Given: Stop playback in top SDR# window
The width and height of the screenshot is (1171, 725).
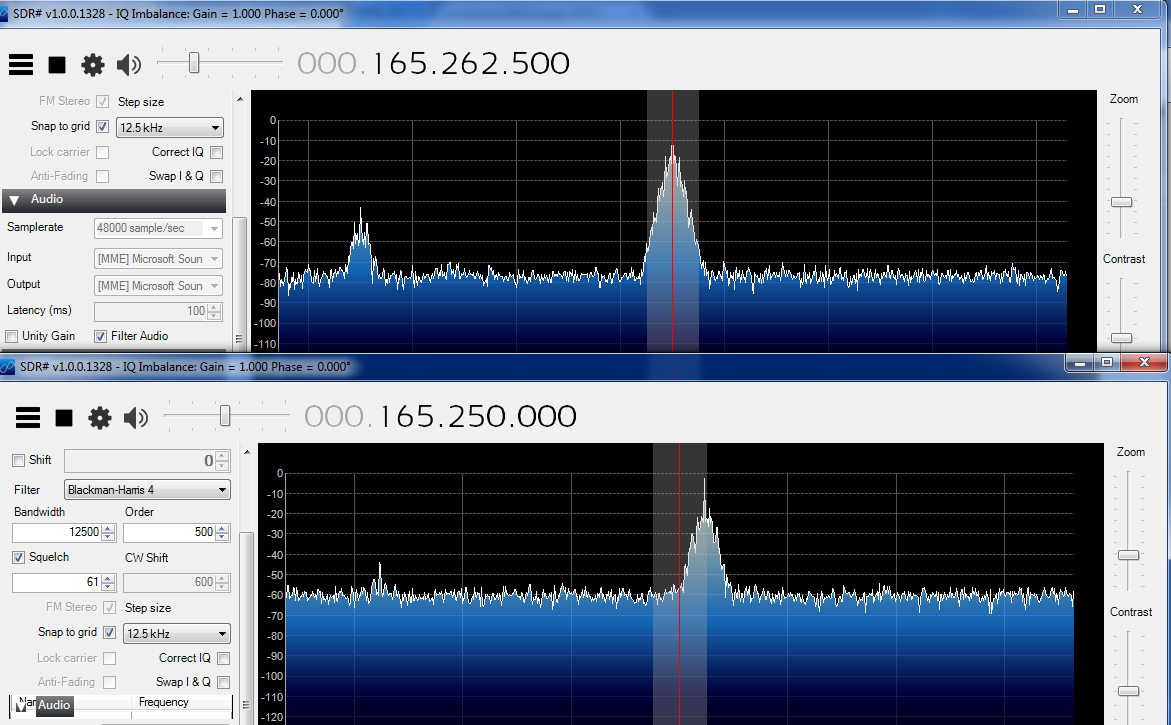Looking at the screenshot, I should [57, 65].
